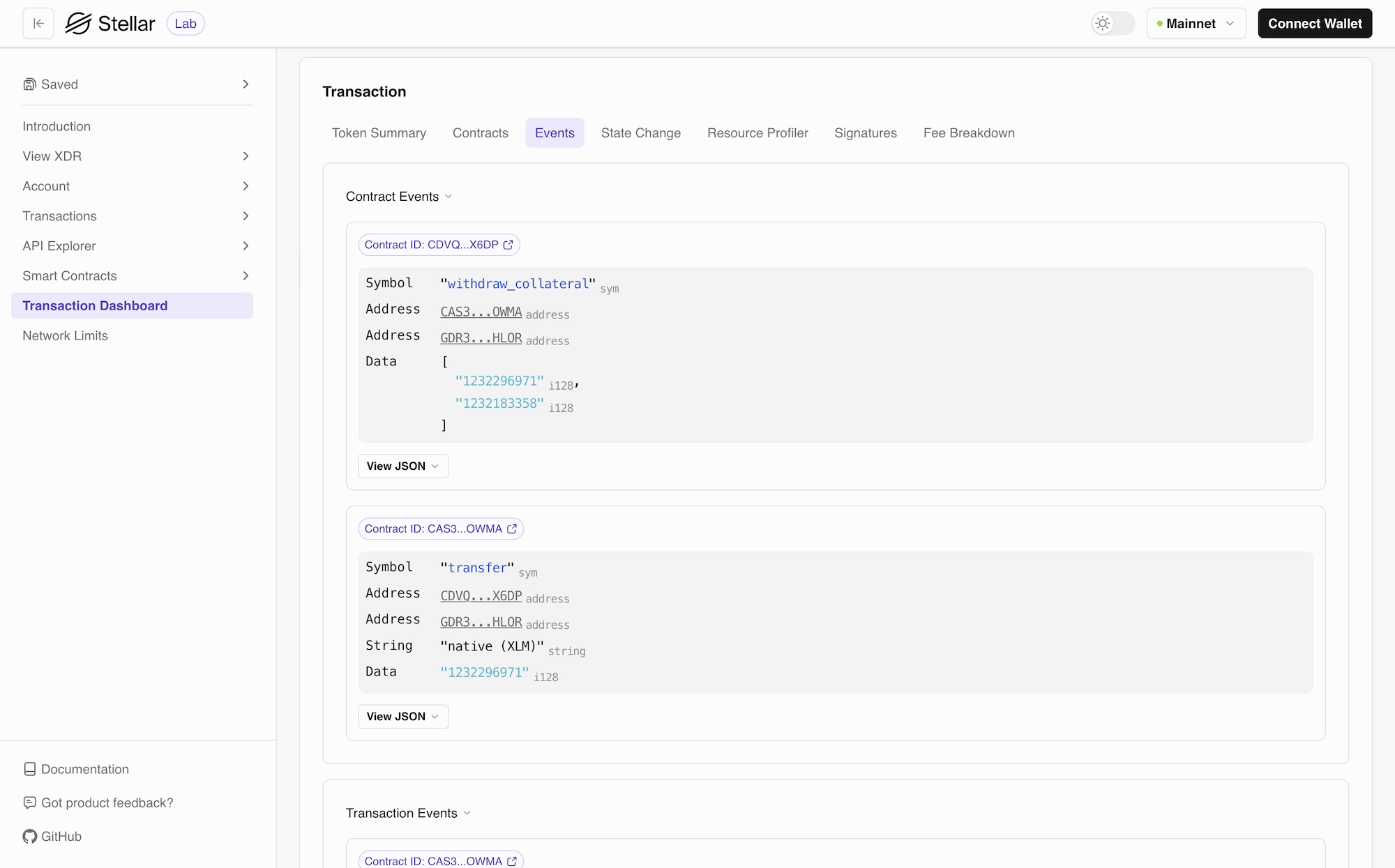Open external link for Contract ID CDVQ...X6DP

point(508,245)
